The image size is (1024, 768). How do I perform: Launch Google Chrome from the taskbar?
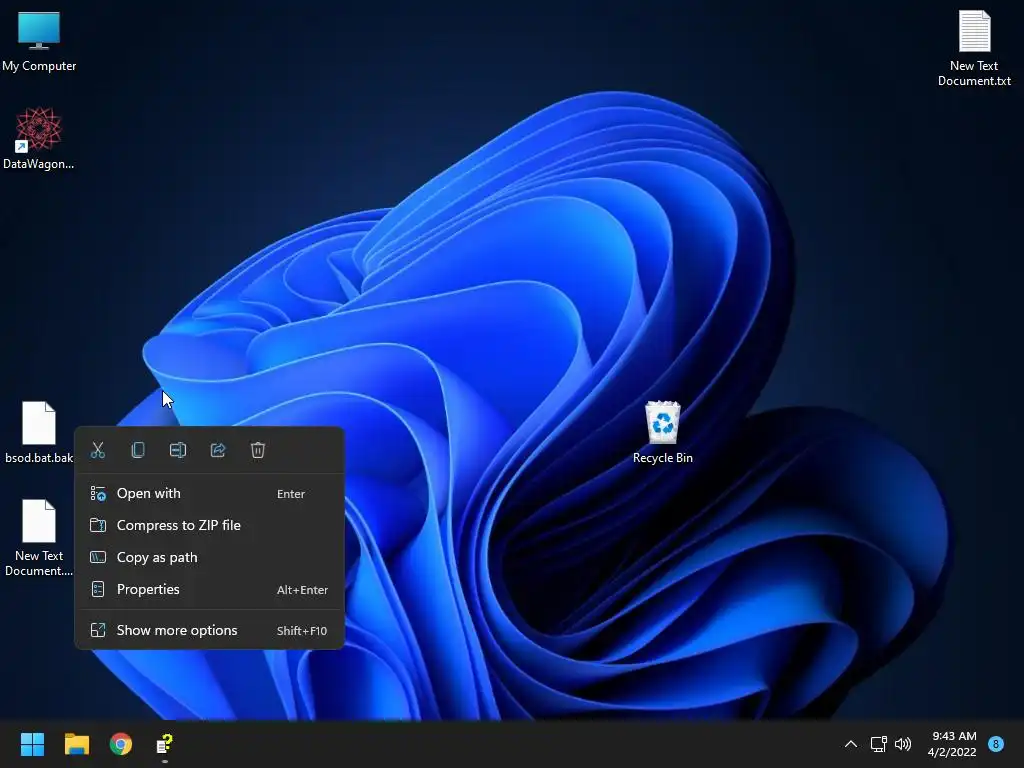click(121, 744)
